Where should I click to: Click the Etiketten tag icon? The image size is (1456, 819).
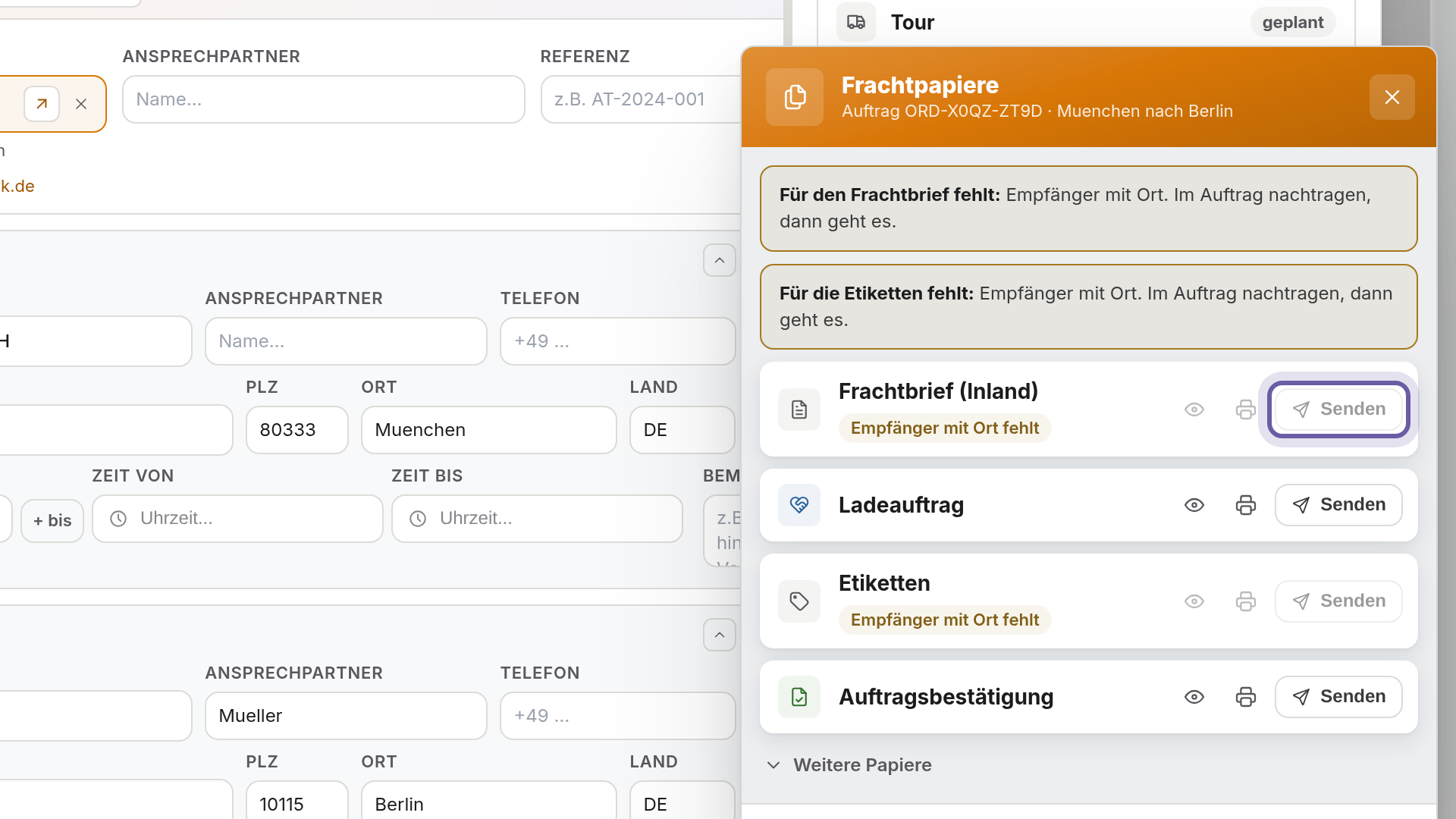pyautogui.click(x=799, y=601)
